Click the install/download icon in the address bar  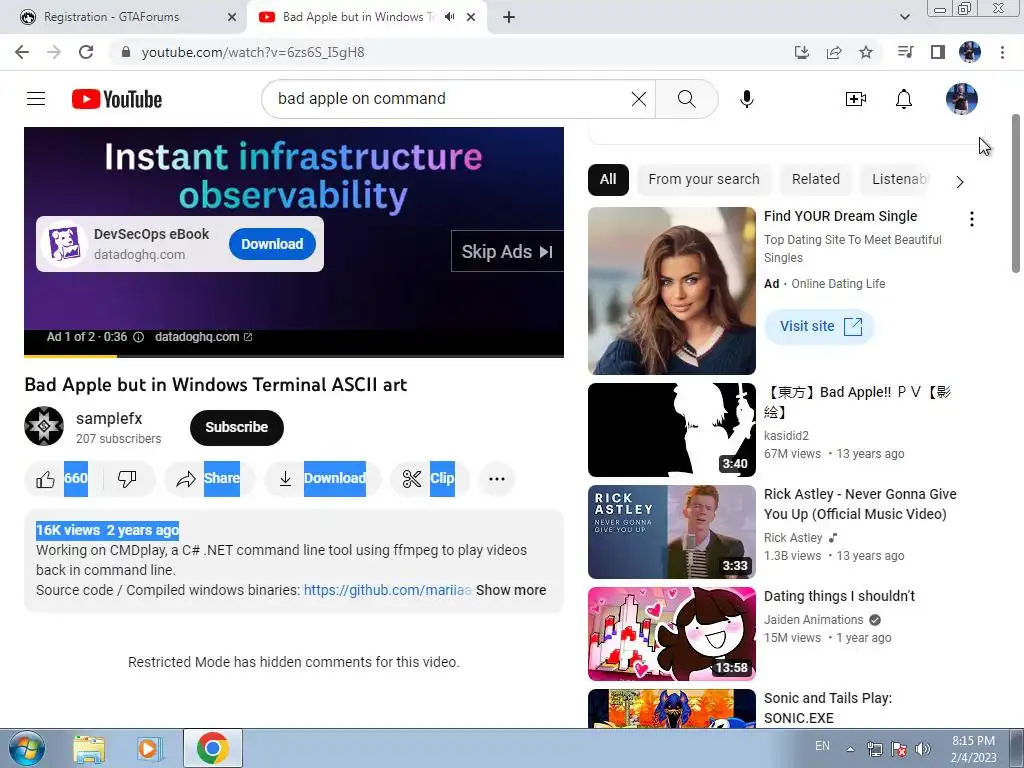(x=801, y=52)
